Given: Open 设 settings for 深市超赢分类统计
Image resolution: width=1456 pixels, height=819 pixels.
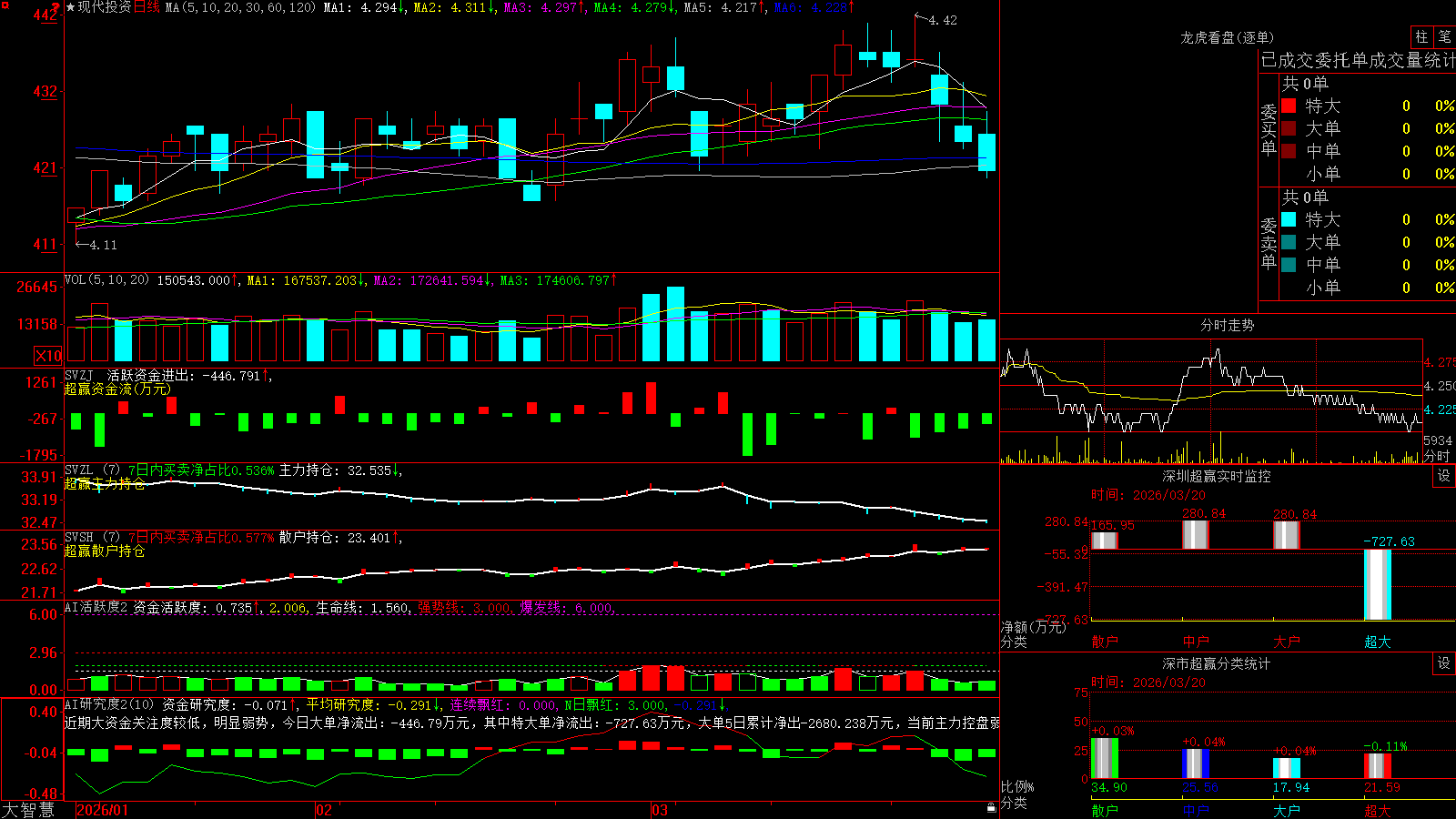Looking at the screenshot, I should pos(1444,663).
